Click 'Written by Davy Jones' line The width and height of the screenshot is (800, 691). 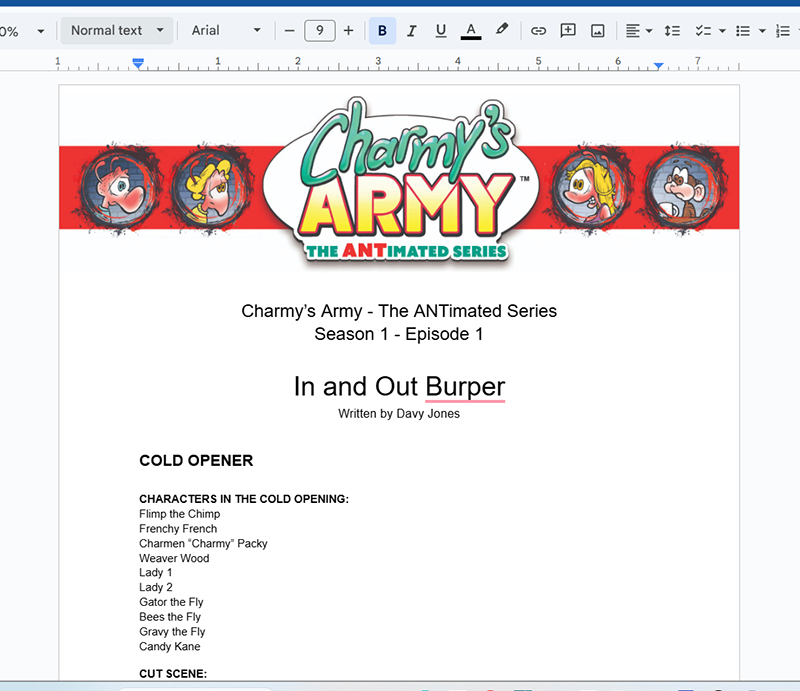click(x=399, y=413)
